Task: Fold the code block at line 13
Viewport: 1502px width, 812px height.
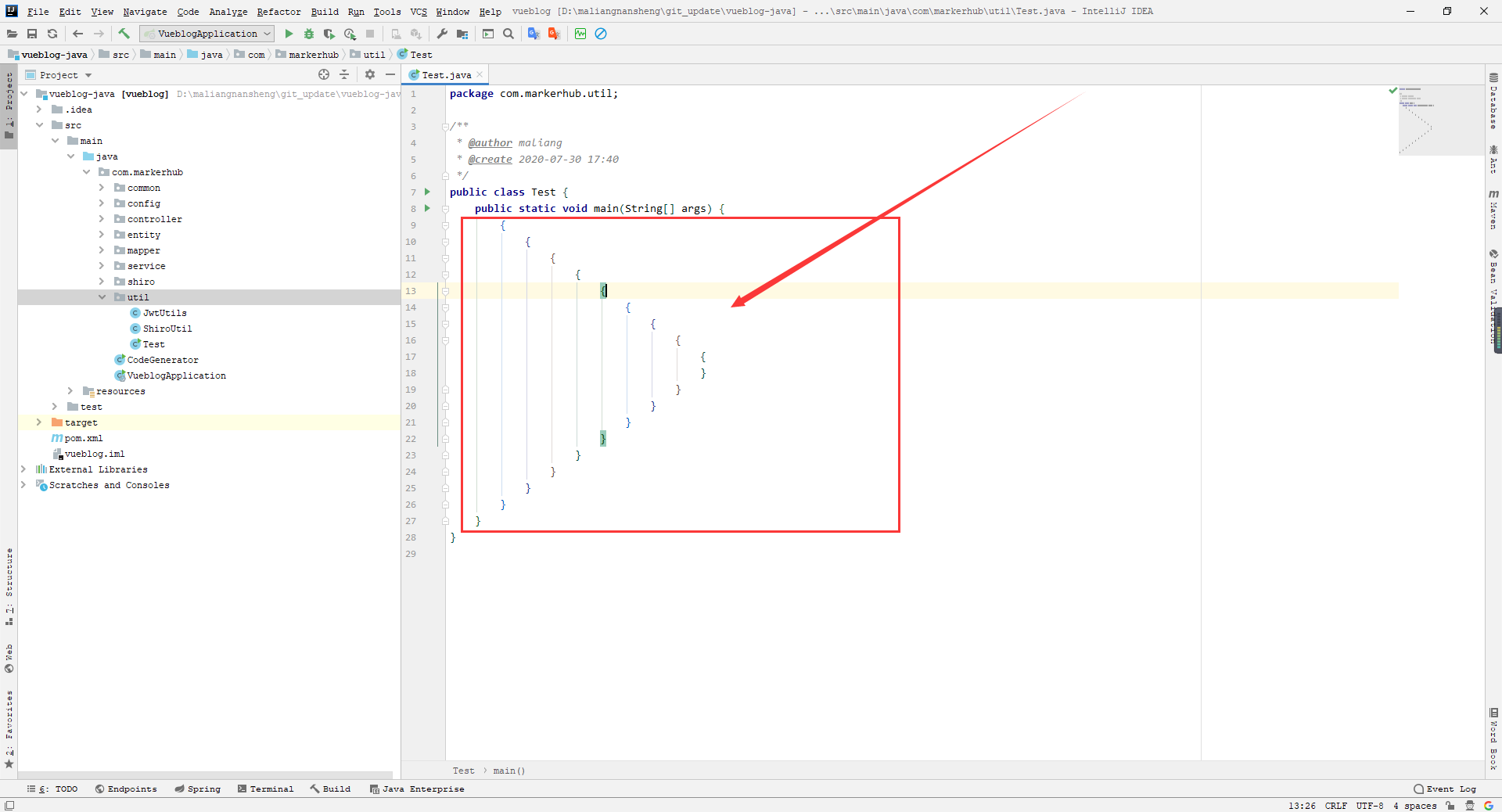Action: pyautogui.click(x=445, y=291)
